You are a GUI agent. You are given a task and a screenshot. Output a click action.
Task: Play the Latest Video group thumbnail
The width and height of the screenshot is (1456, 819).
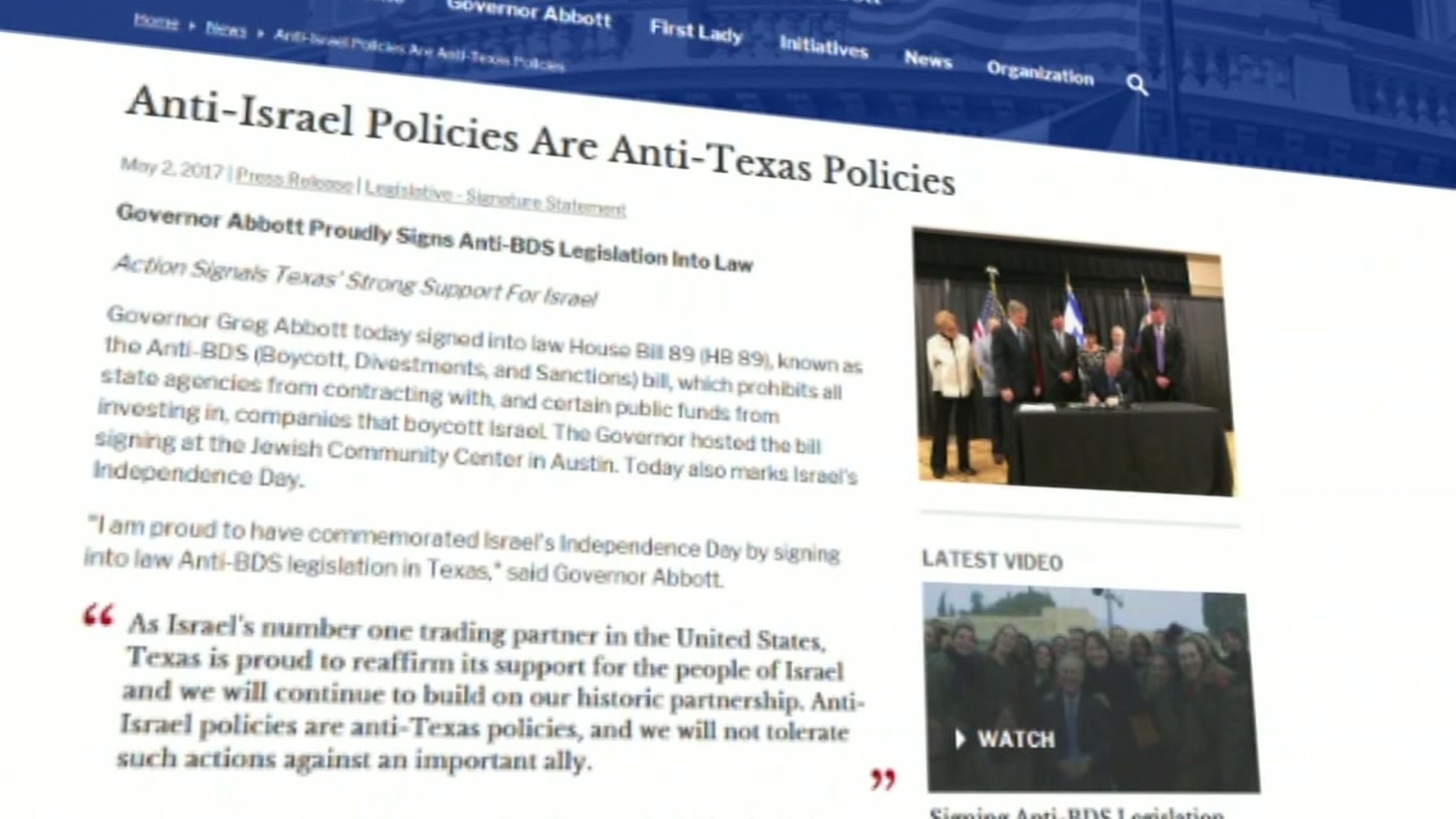pyautogui.click(x=1090, y=688)
